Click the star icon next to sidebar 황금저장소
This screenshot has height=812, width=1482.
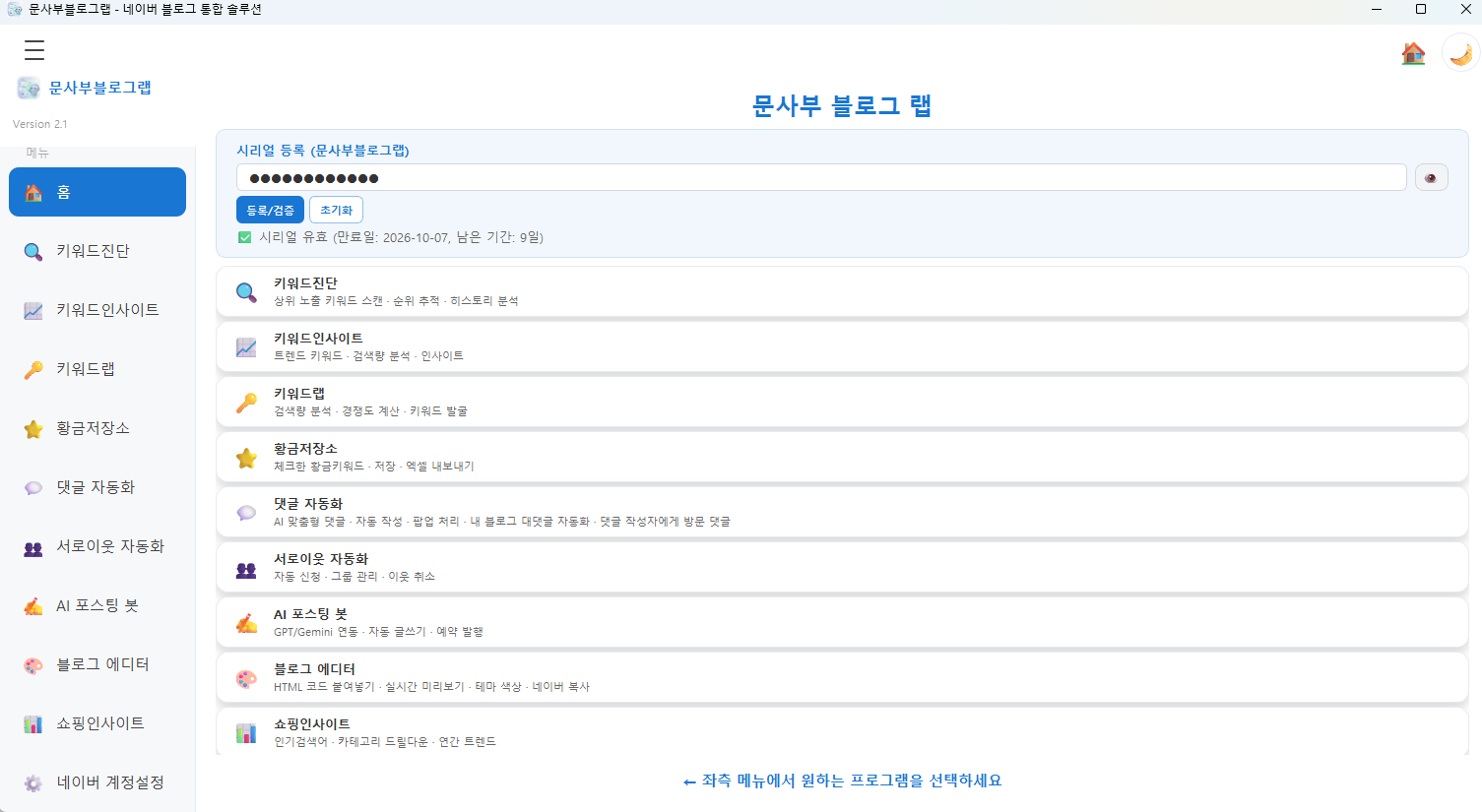tap(33, 429)
